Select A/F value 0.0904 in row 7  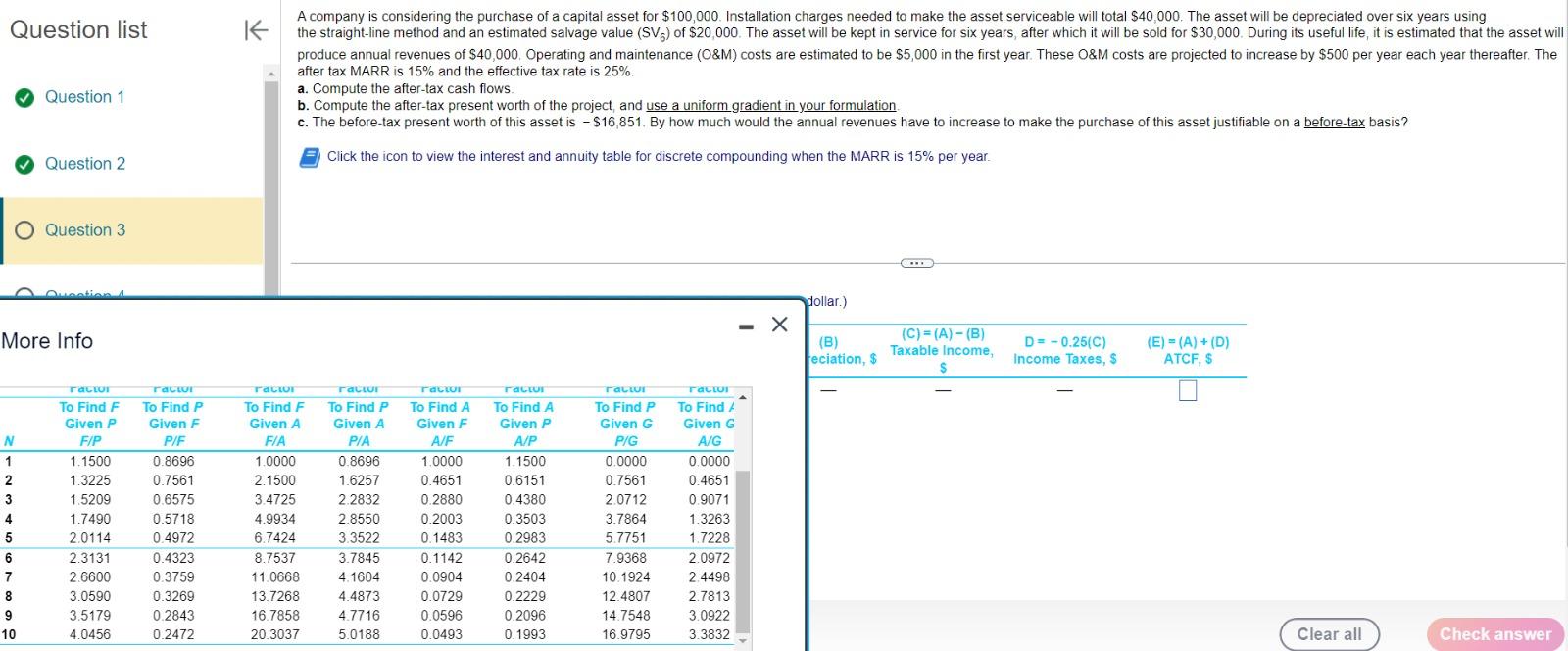[x=442, y=576]
